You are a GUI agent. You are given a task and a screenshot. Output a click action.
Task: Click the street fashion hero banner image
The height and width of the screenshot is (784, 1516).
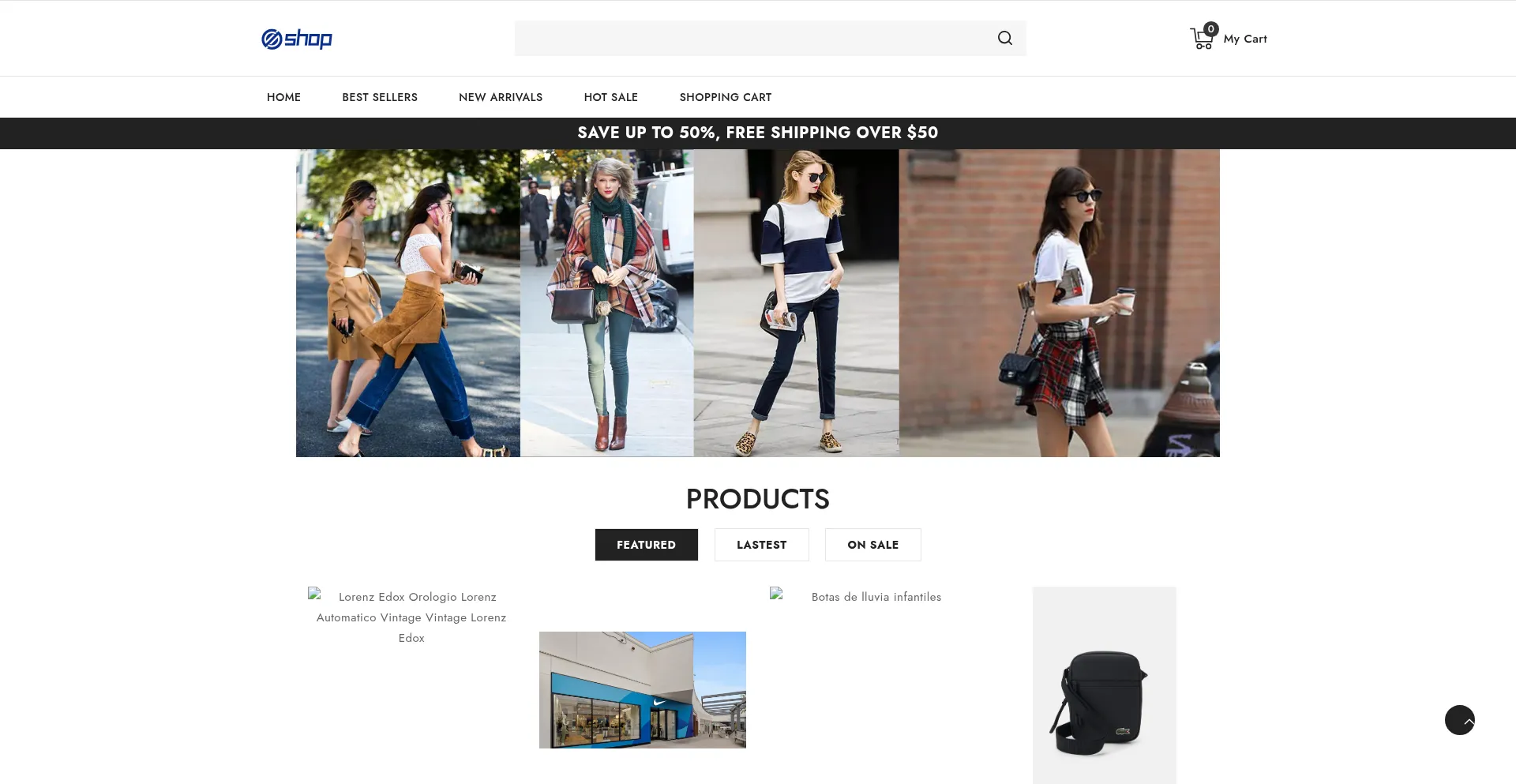click(757, 303)
